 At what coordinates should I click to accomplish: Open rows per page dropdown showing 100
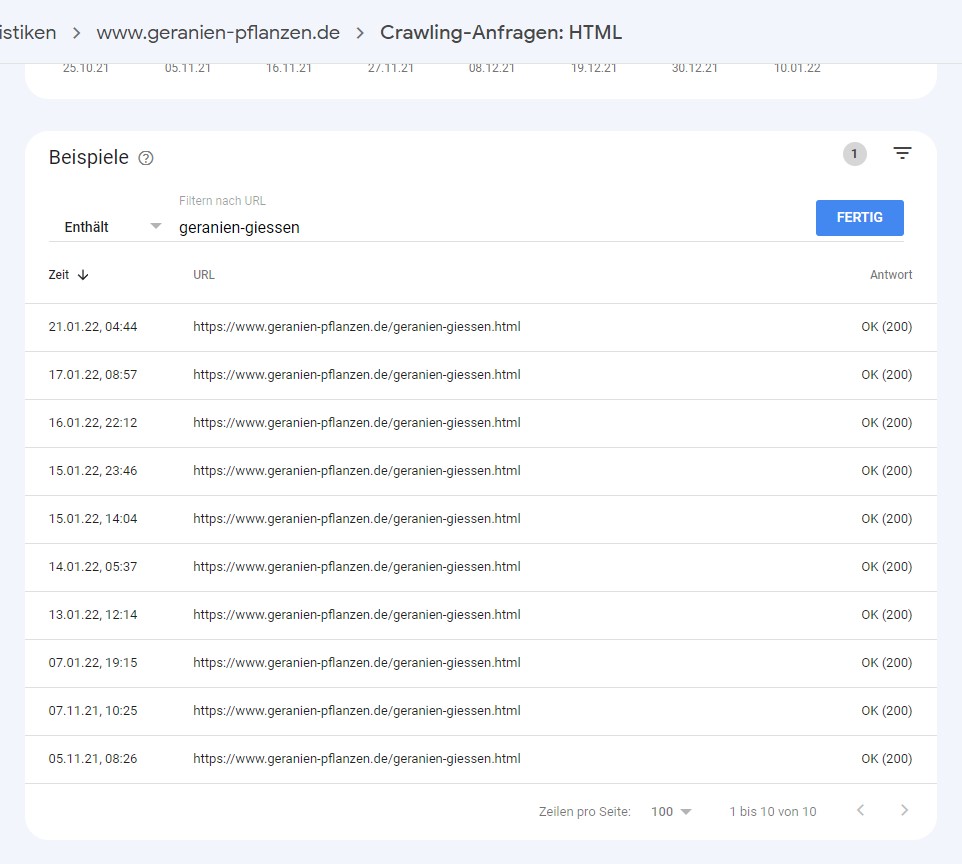pos(671,812)
